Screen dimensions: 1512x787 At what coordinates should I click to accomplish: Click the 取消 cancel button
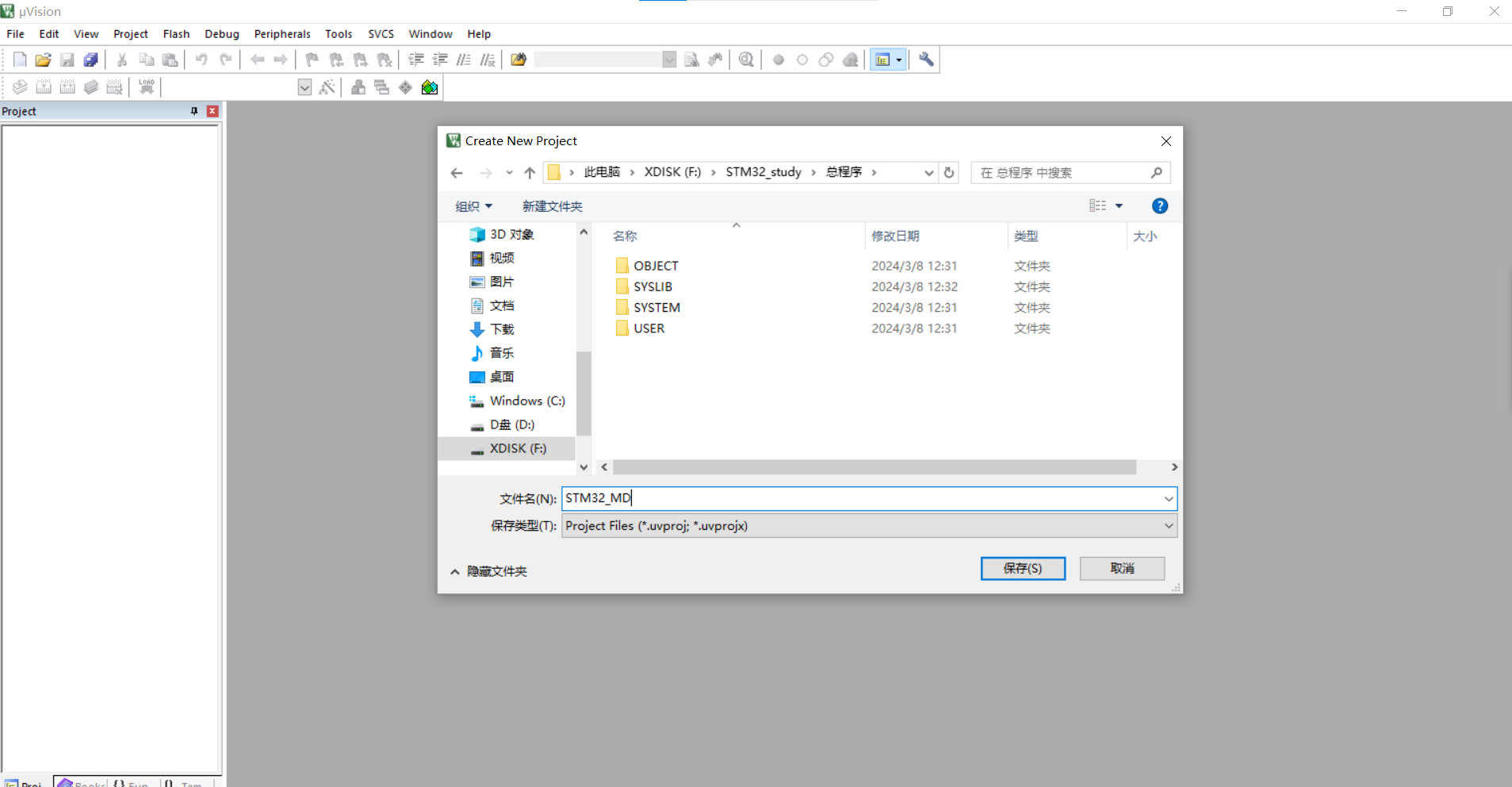coord(1122,568)
